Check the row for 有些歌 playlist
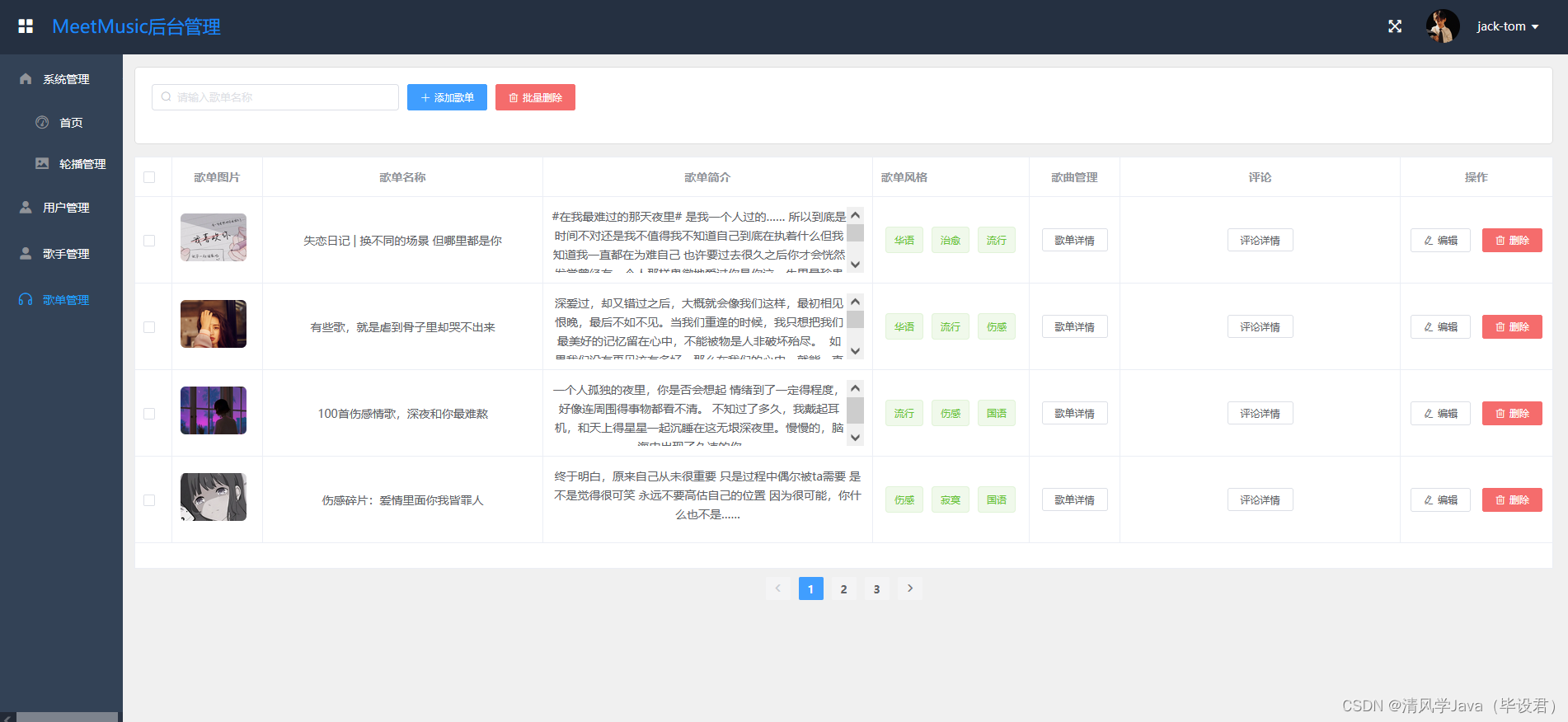The image size is (1568, 722). 149,327
